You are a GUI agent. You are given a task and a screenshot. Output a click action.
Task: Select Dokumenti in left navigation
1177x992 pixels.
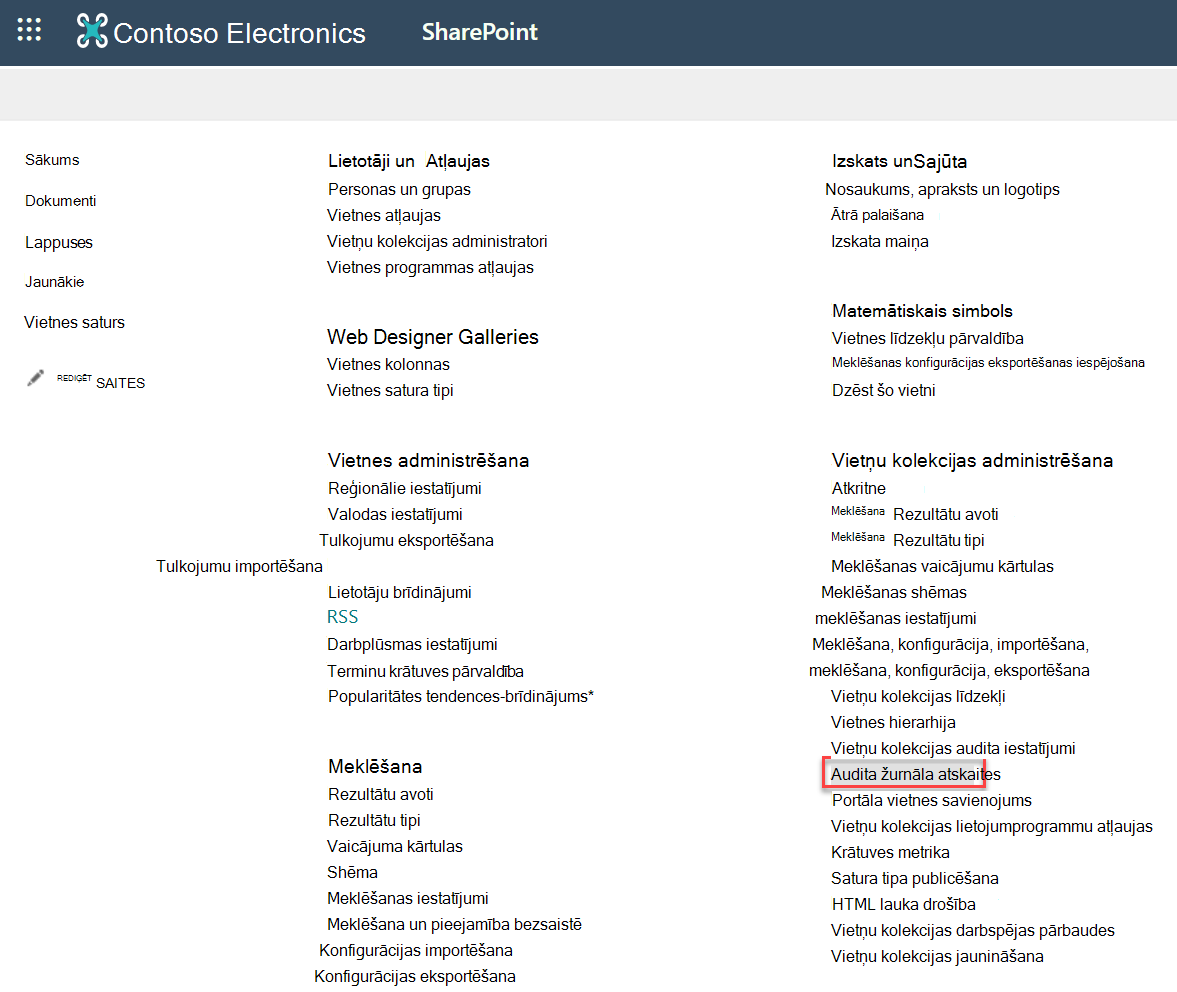60,201
